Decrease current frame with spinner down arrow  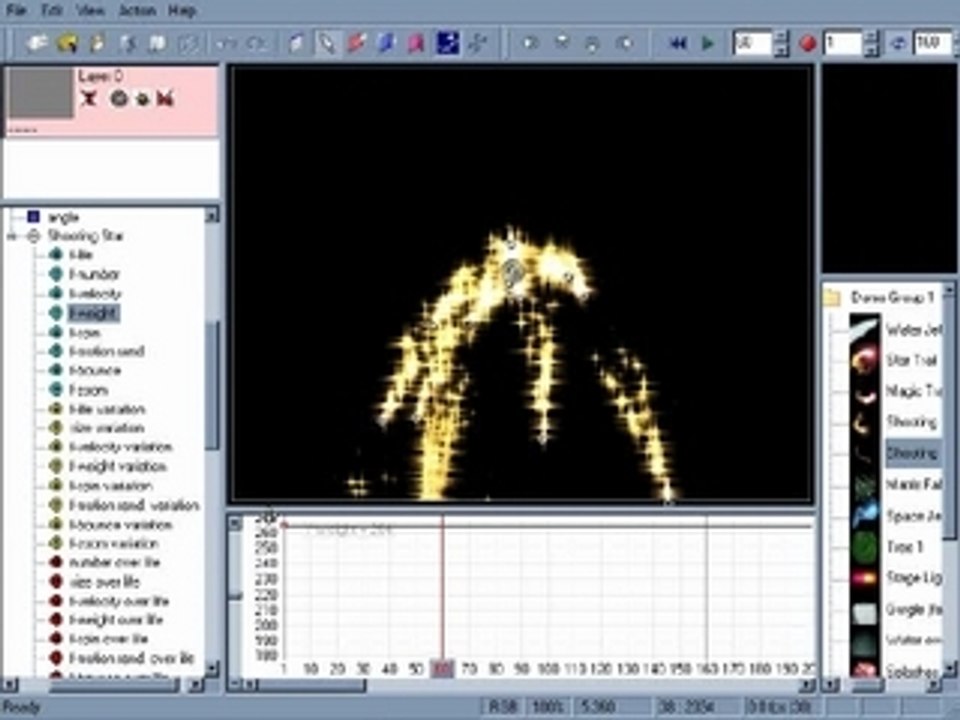coord(781,50)
